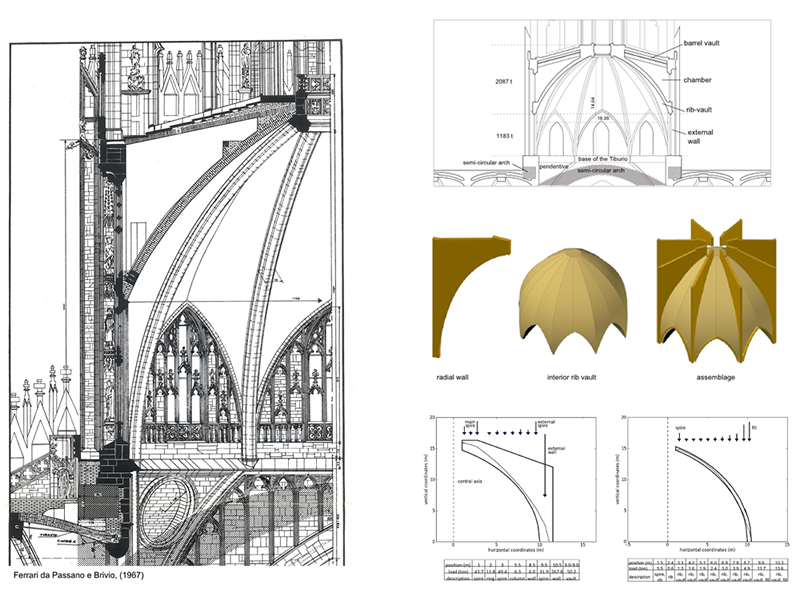Click the '1183 t' load value
Viewport: 800px width, 600px height.
[x=504, y=136]
